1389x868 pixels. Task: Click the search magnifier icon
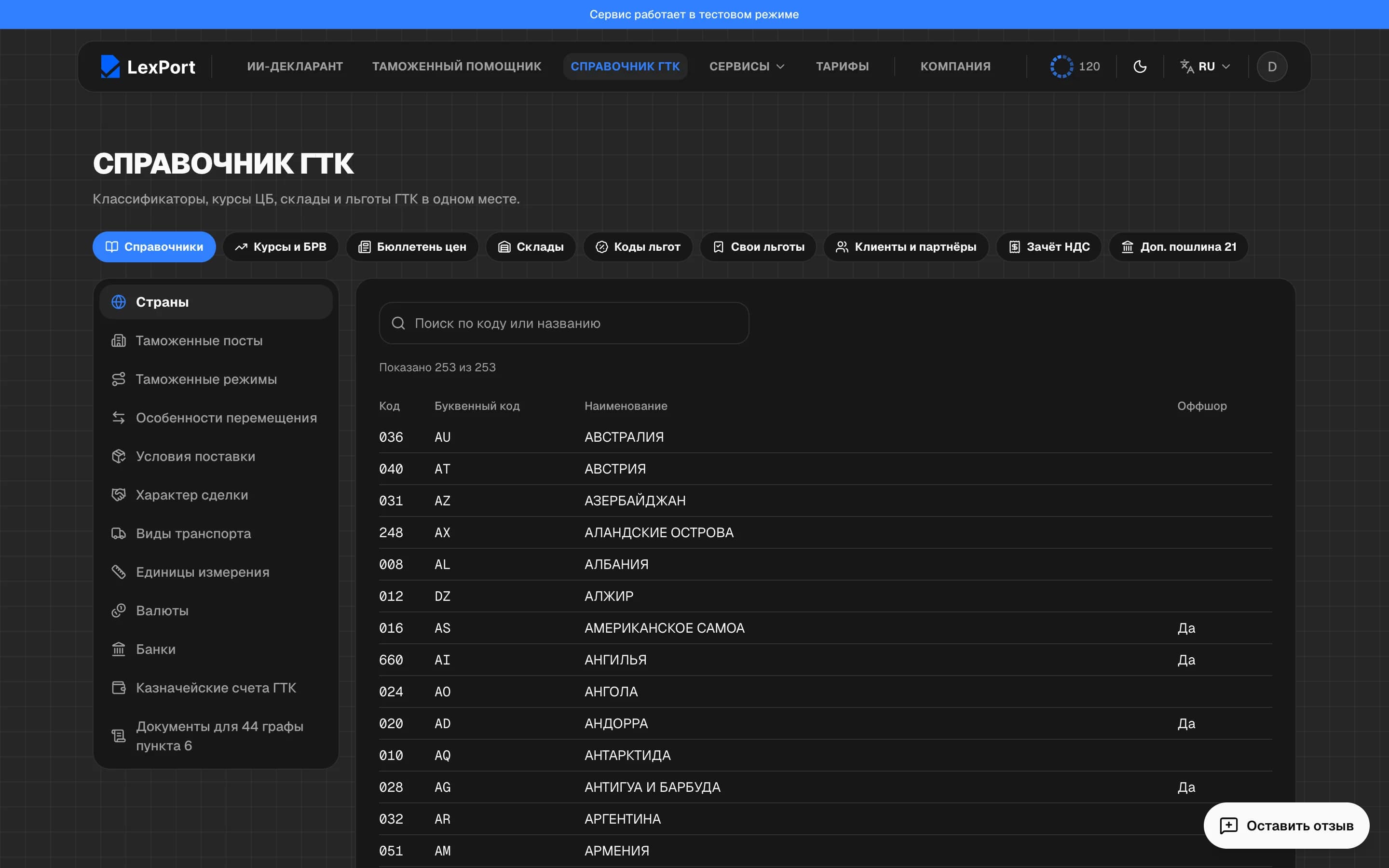[398, 323]
